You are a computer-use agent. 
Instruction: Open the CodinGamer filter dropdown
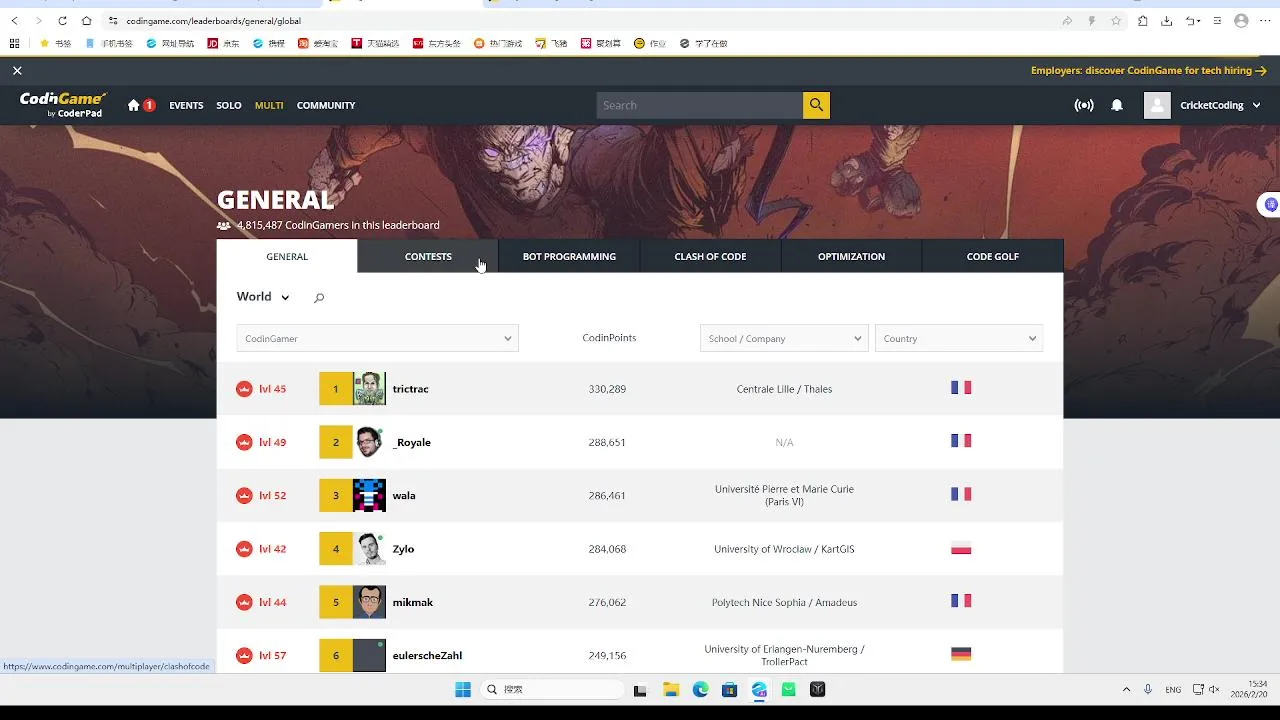click(377, 338)
